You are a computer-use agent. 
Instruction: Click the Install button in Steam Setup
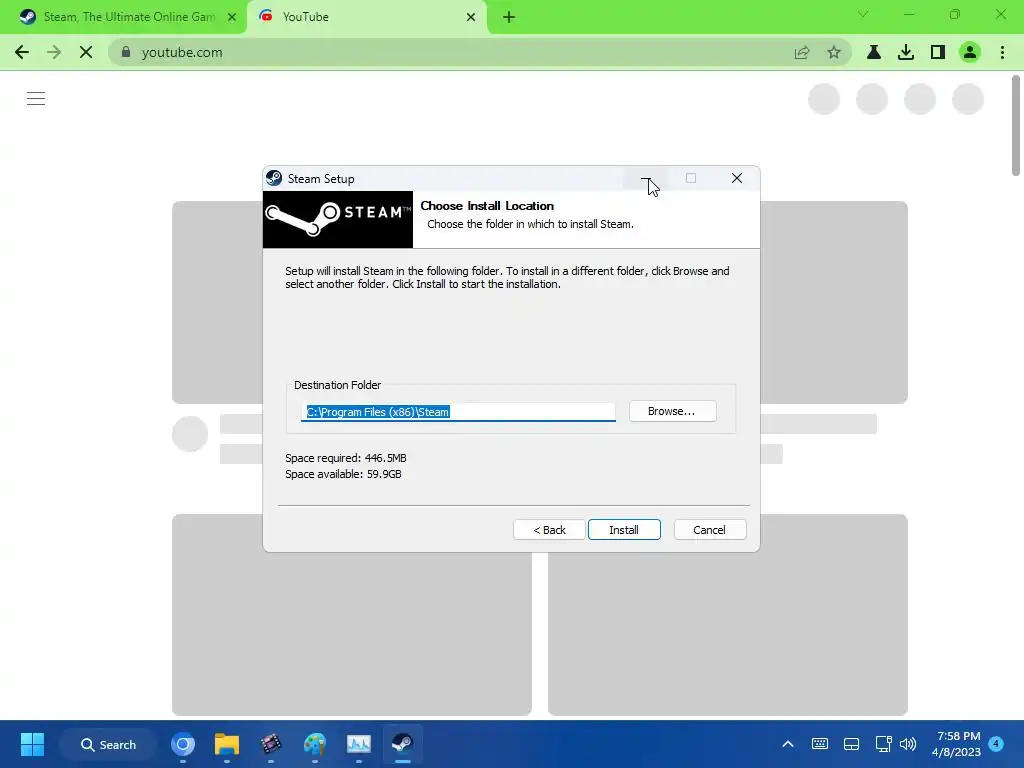click(x=624, y=530)
